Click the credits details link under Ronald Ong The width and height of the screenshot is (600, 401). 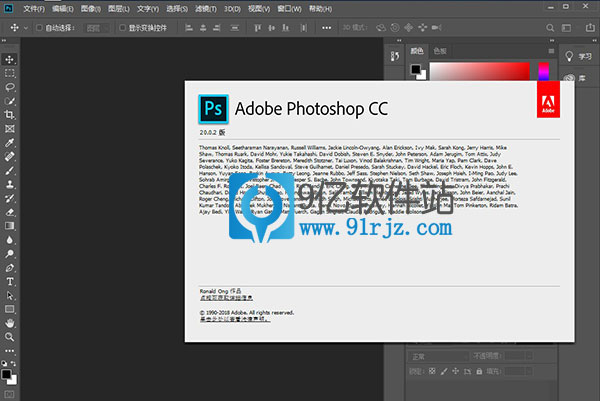pyautogui.click(x=226, y=298)
